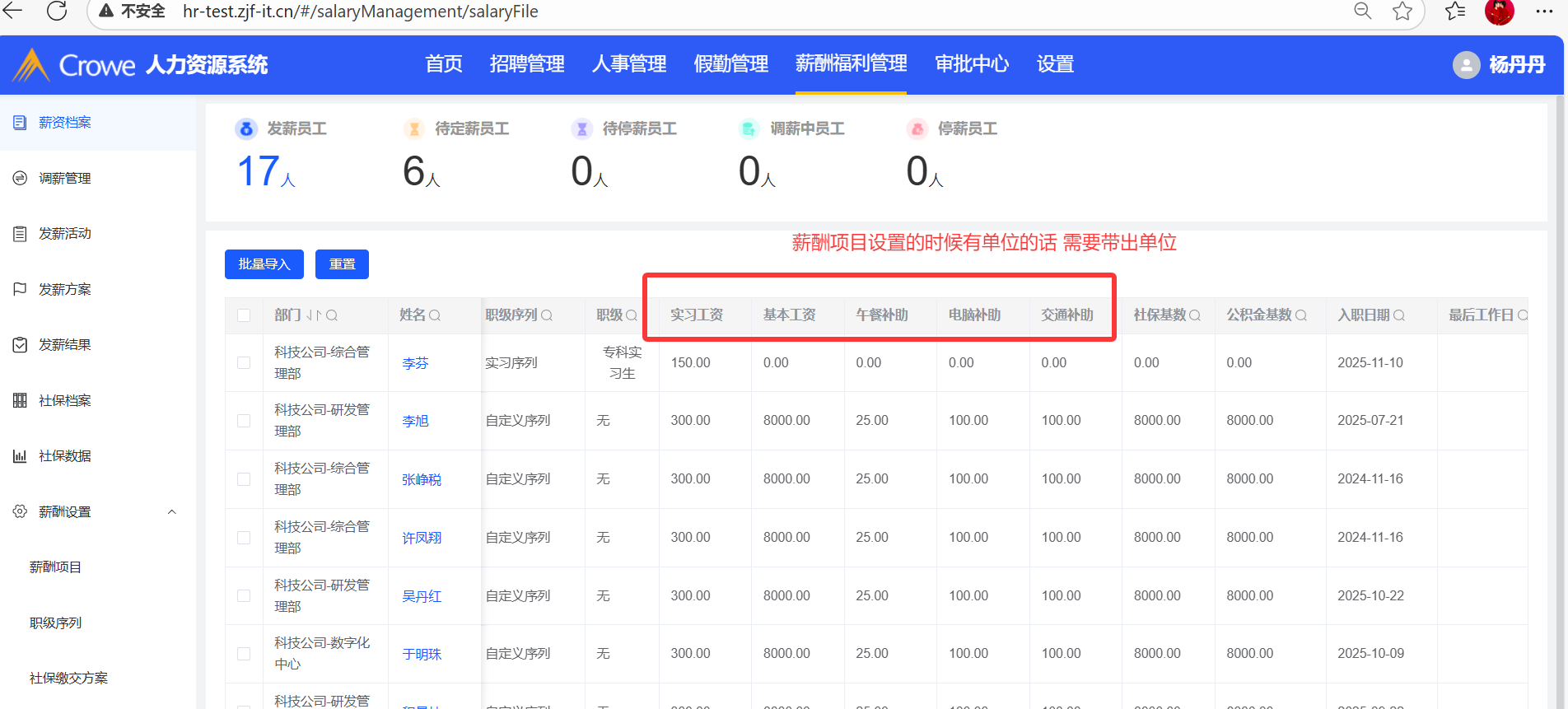Open the 人事管理 top menu

tap(629, 64)
